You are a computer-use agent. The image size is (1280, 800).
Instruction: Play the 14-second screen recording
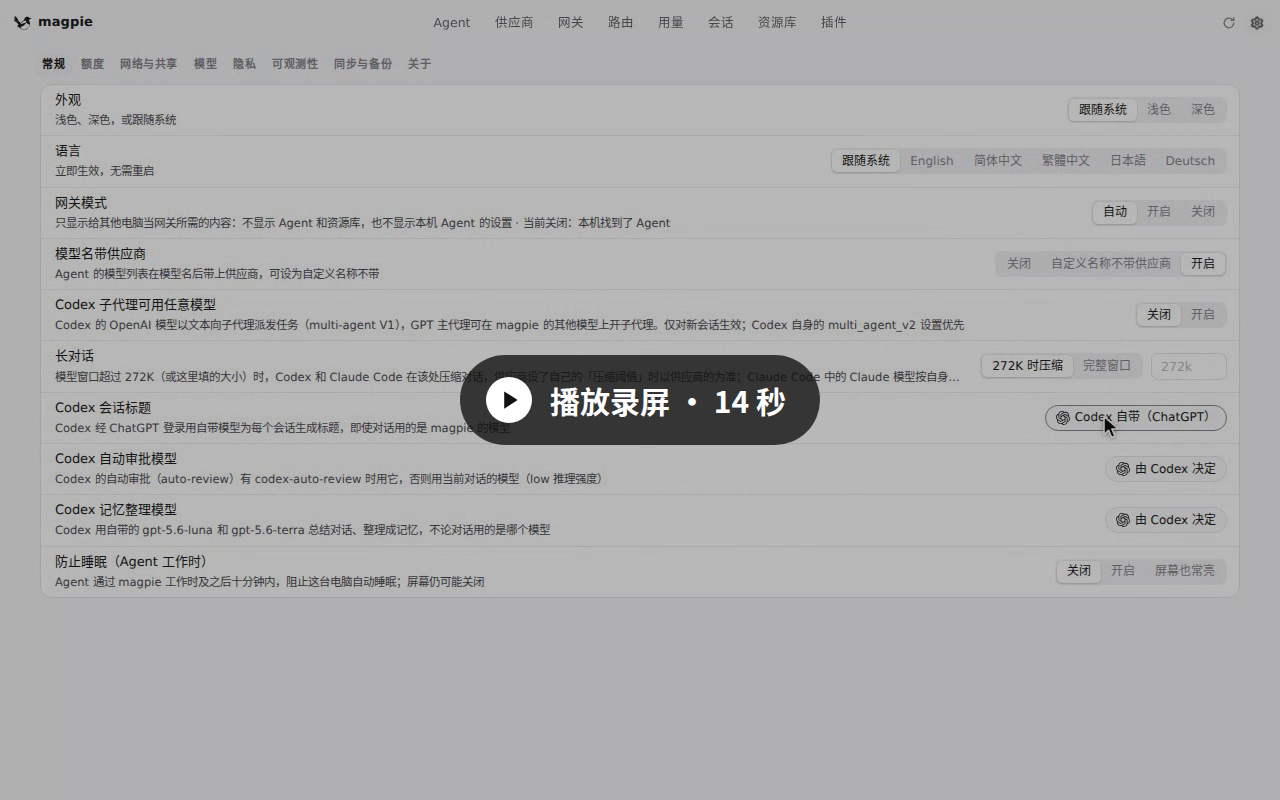pyautogui.click(x=640, y=400)
